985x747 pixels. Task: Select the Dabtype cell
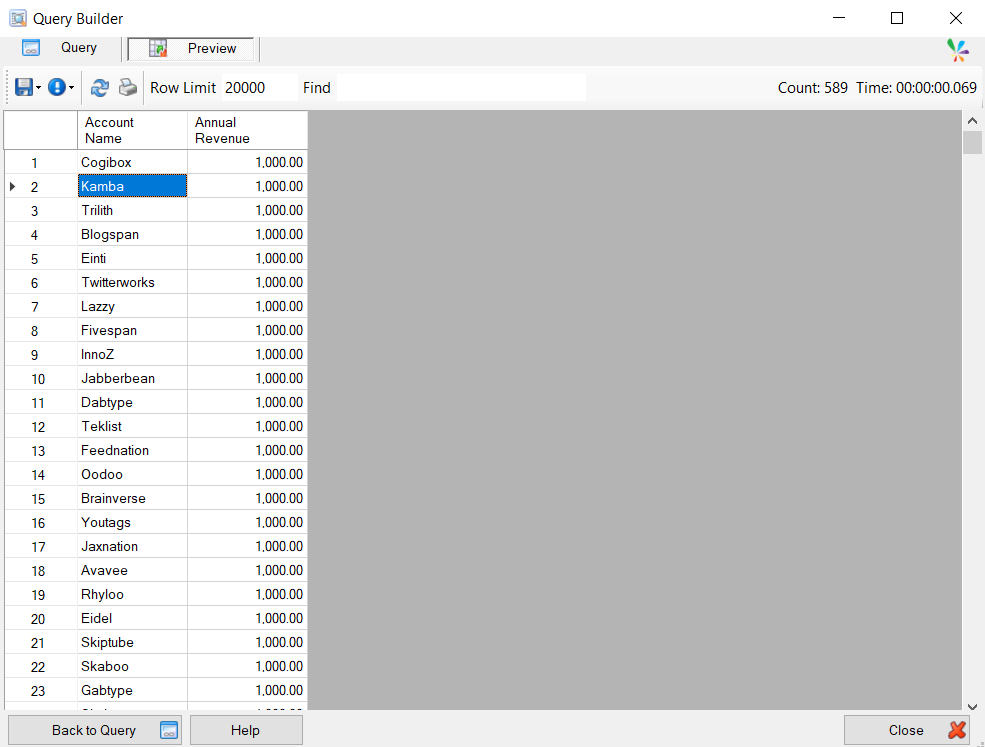coord(133,402)
